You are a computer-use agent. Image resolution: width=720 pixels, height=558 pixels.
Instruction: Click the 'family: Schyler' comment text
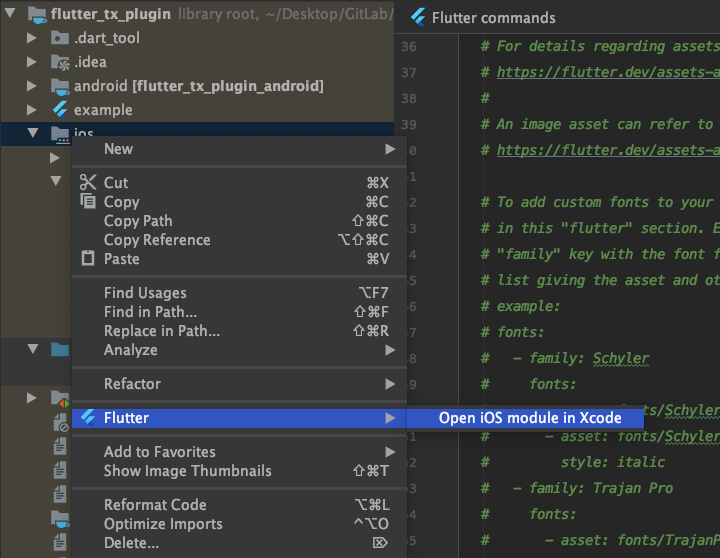coord(589,358)
